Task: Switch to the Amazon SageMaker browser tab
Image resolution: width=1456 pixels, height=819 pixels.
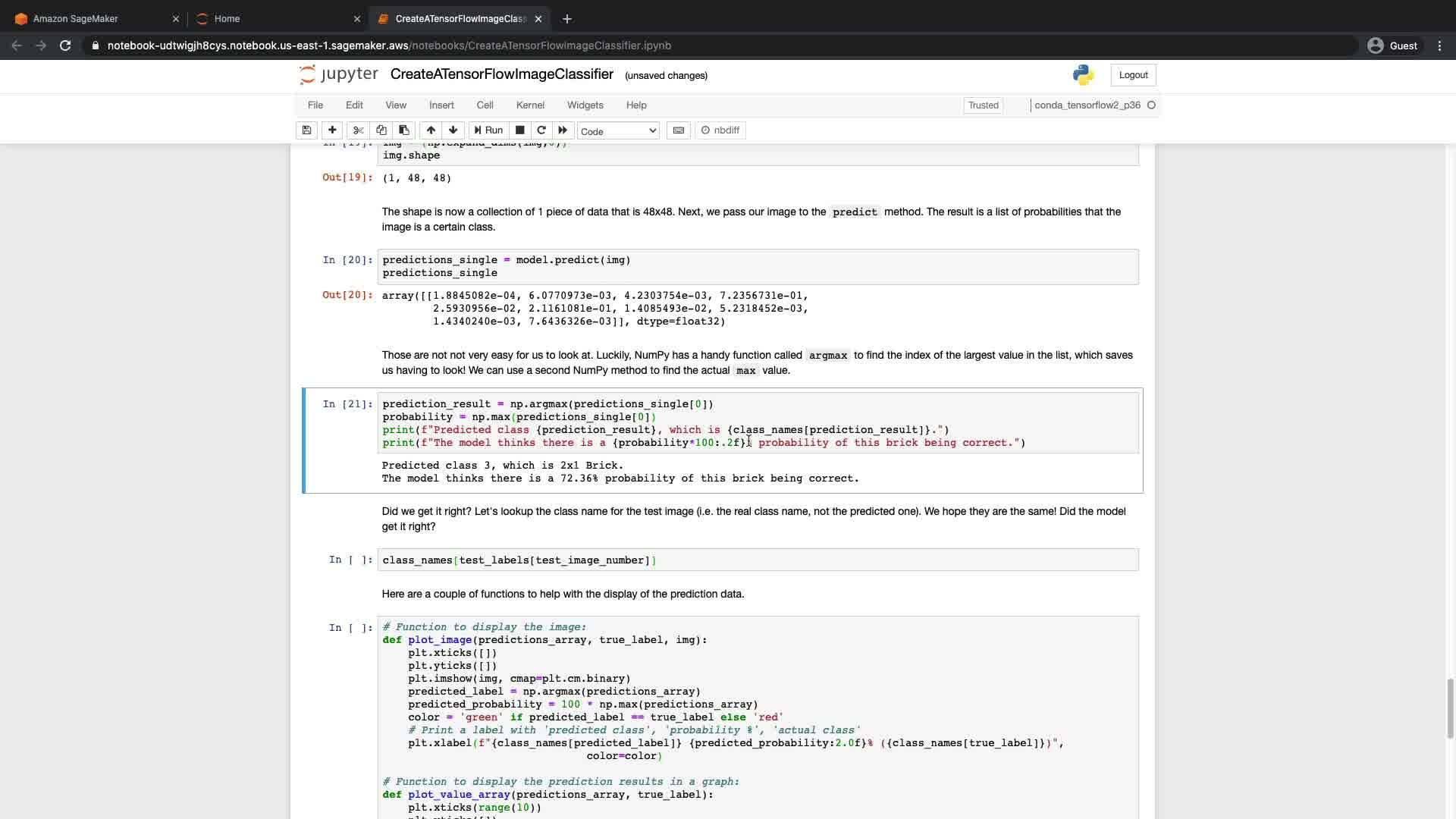Action: tap(76, 19)
